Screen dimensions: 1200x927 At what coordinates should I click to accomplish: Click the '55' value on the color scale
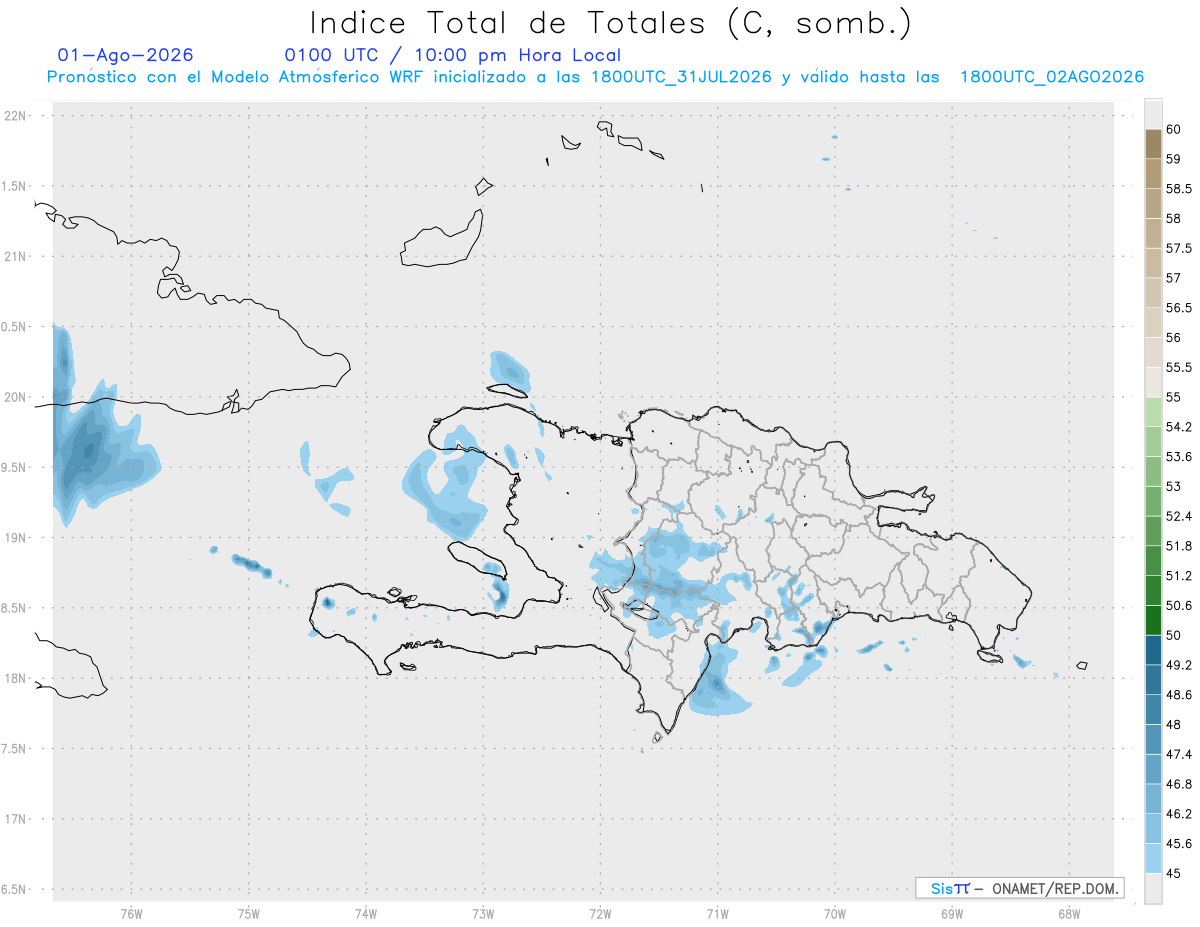[x=1173, y=397]
